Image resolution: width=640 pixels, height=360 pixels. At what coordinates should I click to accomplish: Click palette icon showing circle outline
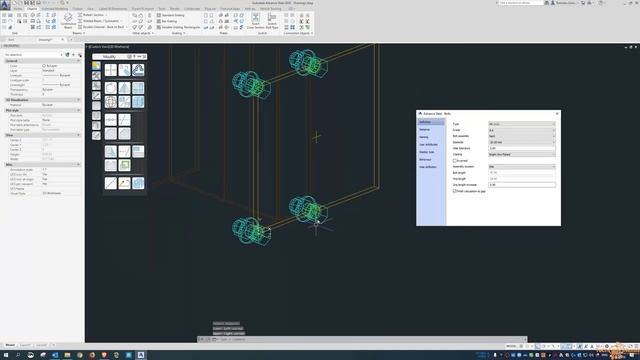point(111,88)
